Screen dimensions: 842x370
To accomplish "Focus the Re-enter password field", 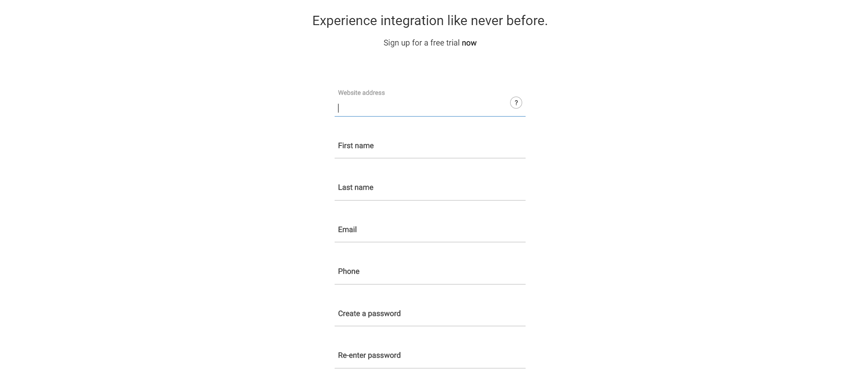I will click(x=430, y=356).
